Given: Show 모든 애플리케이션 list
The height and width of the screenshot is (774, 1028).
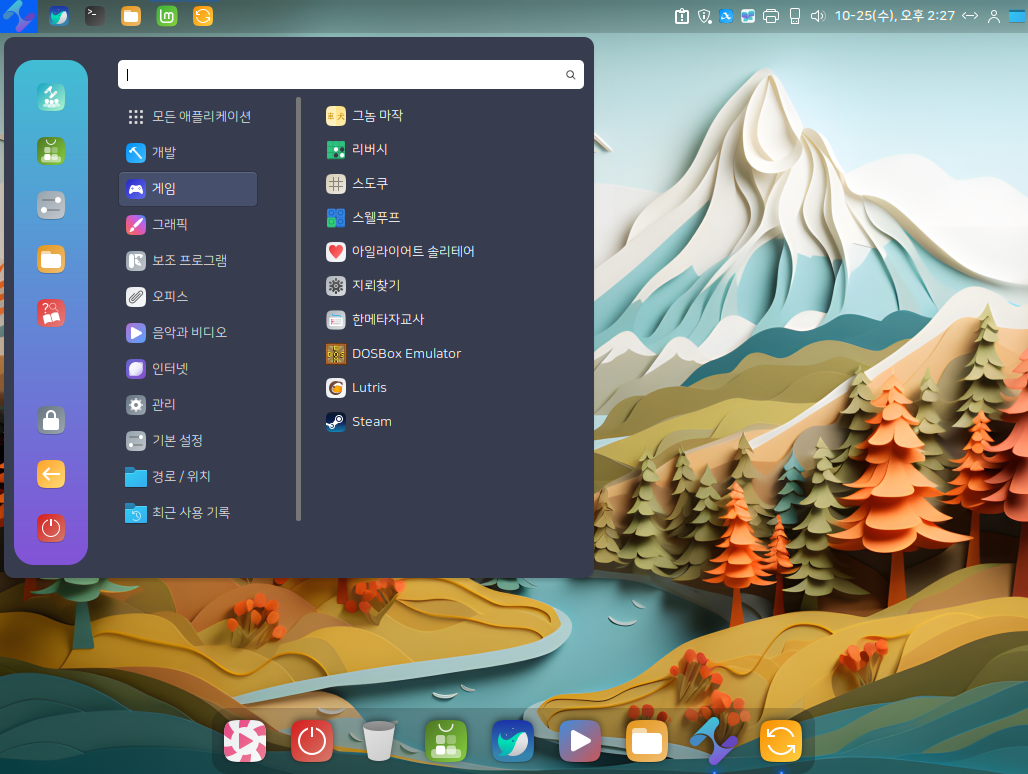Looking at the screenshot, I should click(200, 117).
